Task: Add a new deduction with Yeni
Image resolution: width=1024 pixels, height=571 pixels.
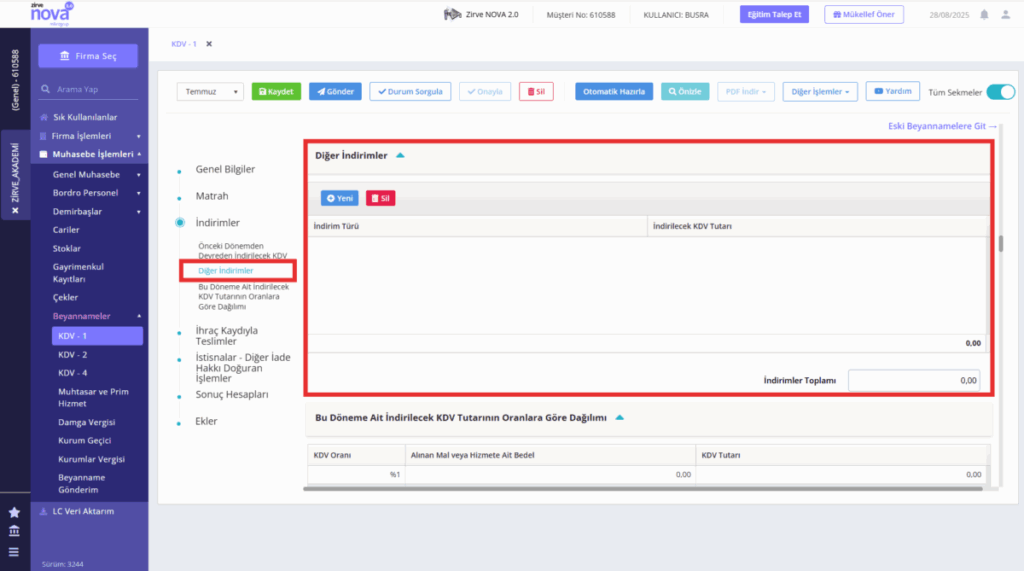Action: click(x=340, y=198)
